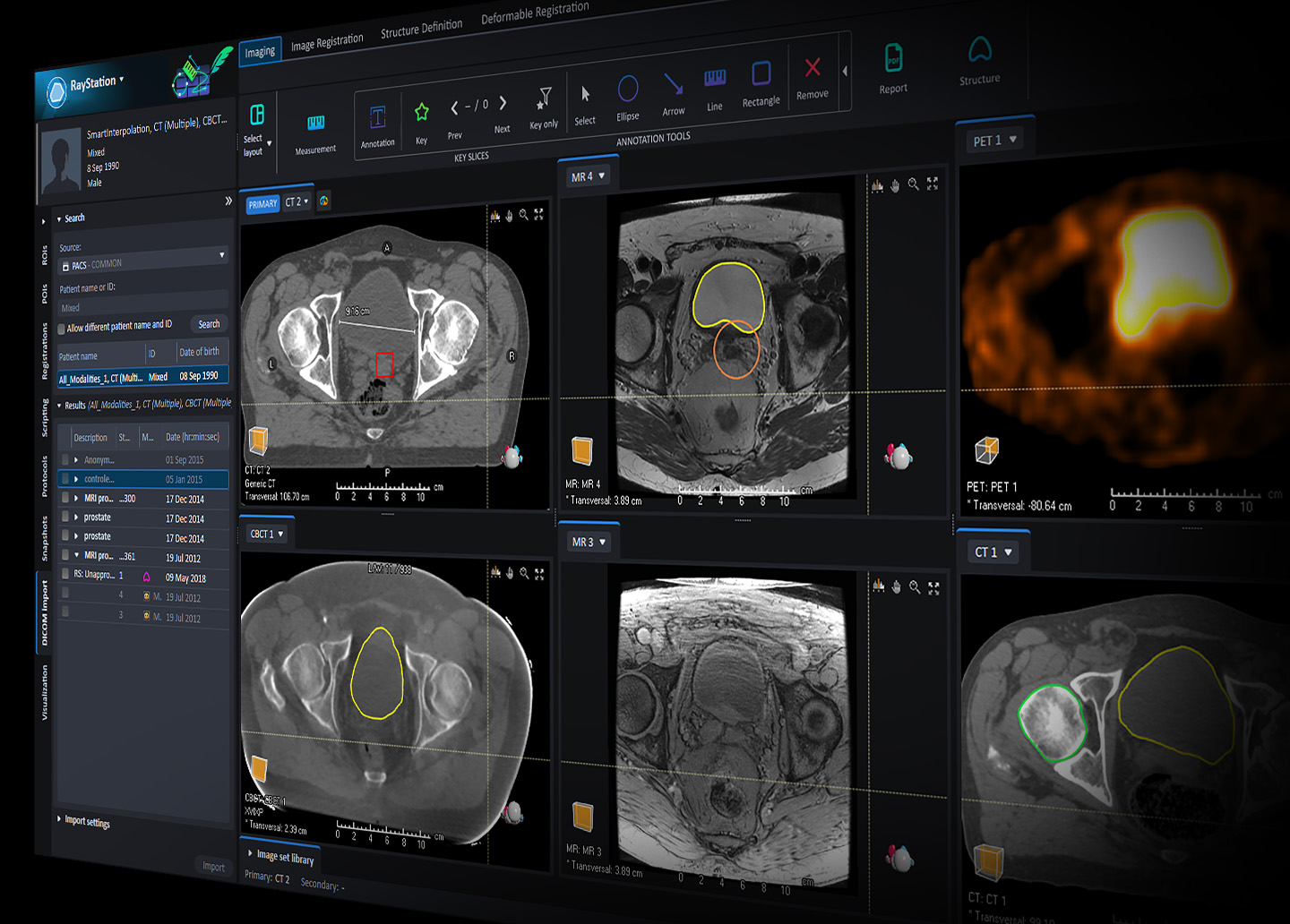Choose the Arrow annotation tool
Viewport: 1290px width, 924px height.
(x=673, y=87)
